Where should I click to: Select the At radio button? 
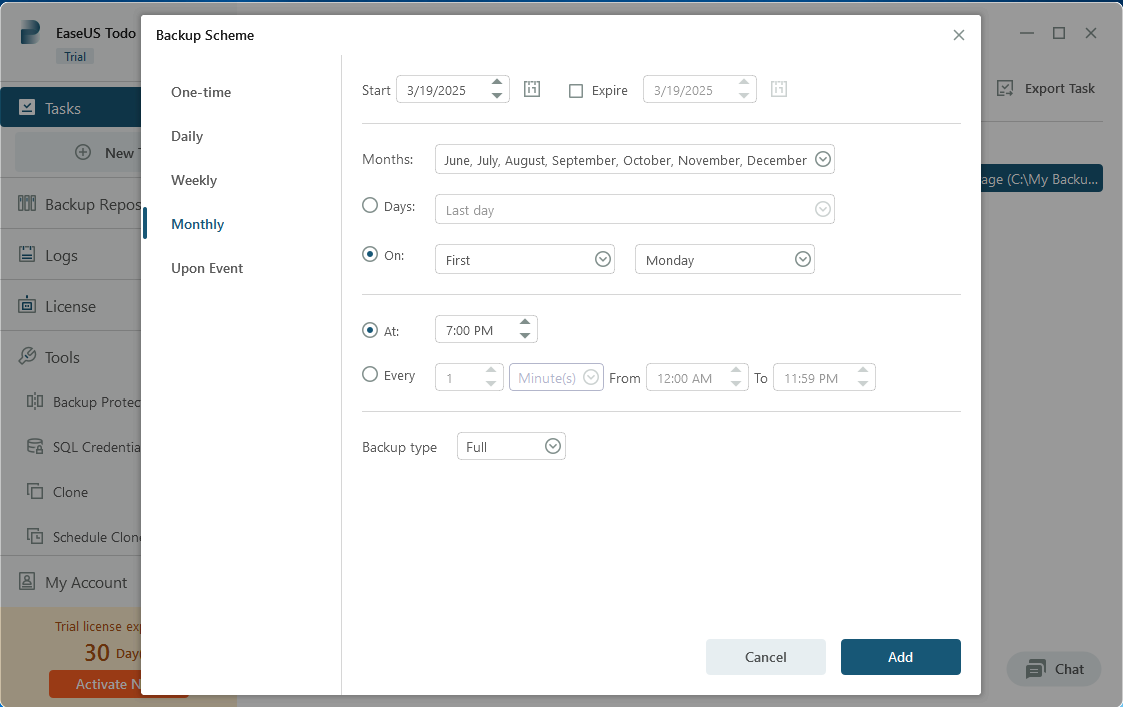[370, 330]
